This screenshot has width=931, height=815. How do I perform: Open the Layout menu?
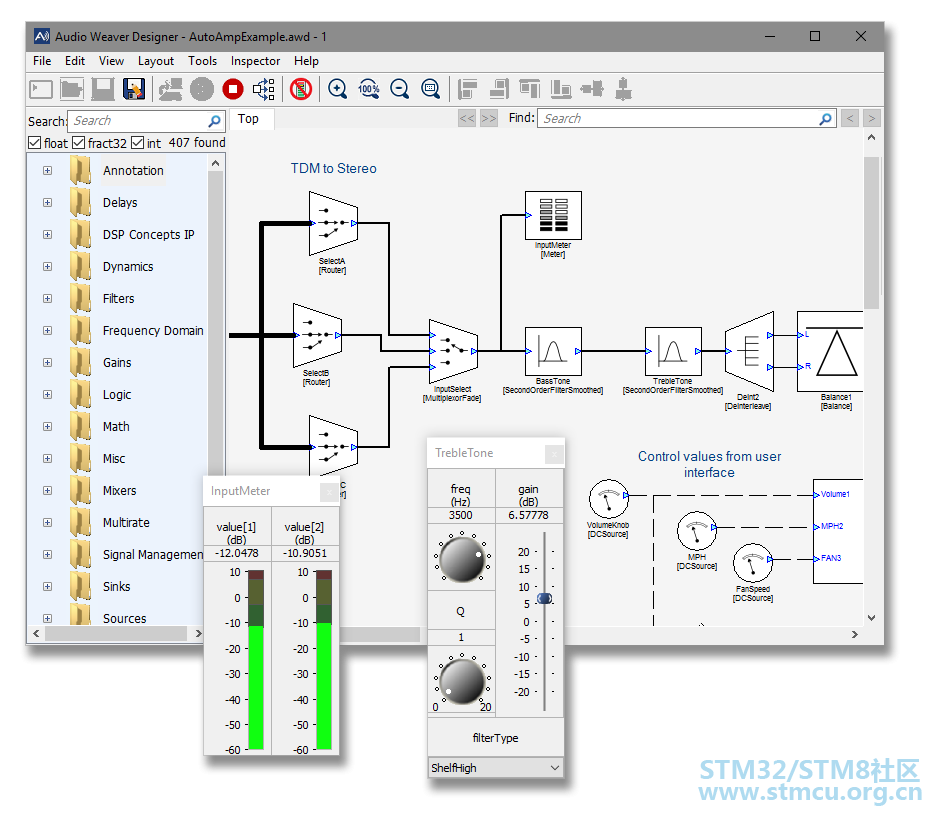point(156,61)
